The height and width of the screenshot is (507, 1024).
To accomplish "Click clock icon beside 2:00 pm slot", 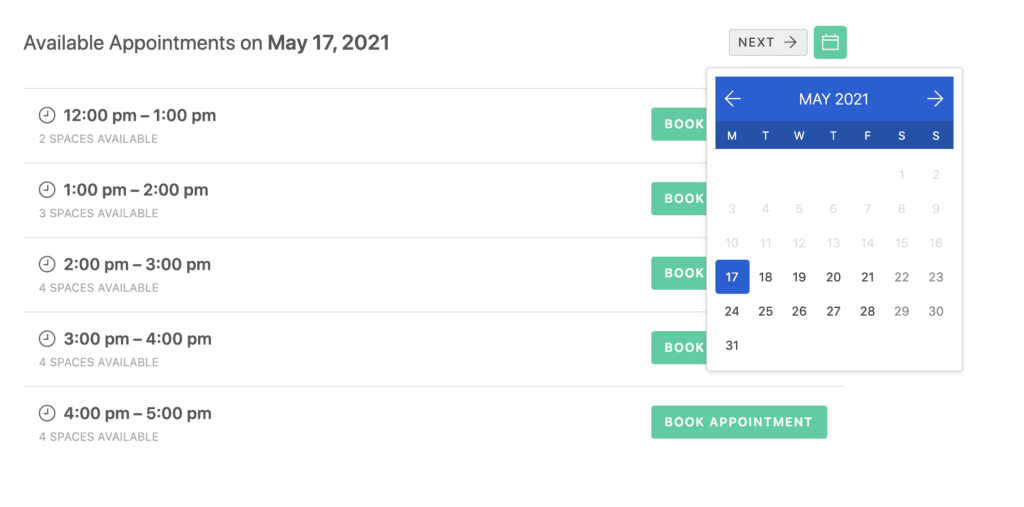I will coord(47,265).
